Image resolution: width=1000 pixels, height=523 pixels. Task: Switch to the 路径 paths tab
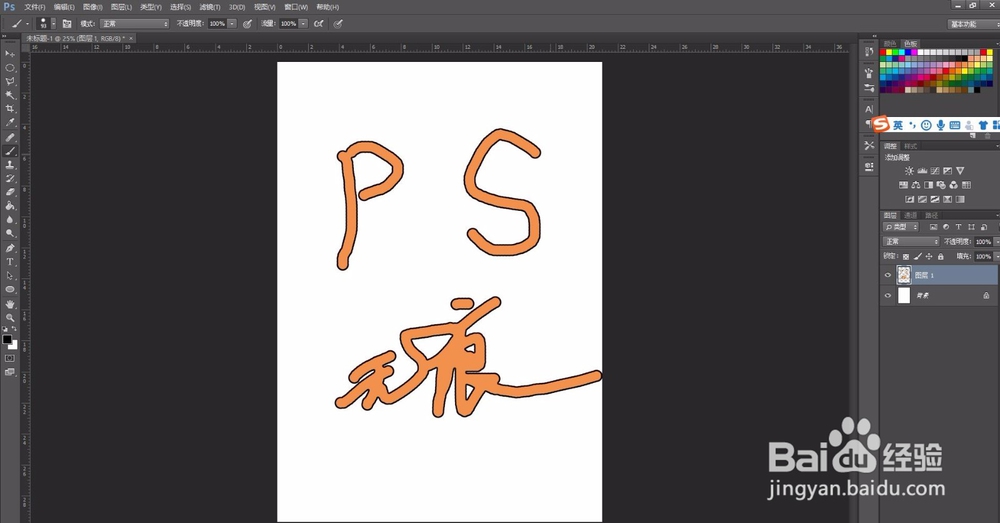point(932,216)
